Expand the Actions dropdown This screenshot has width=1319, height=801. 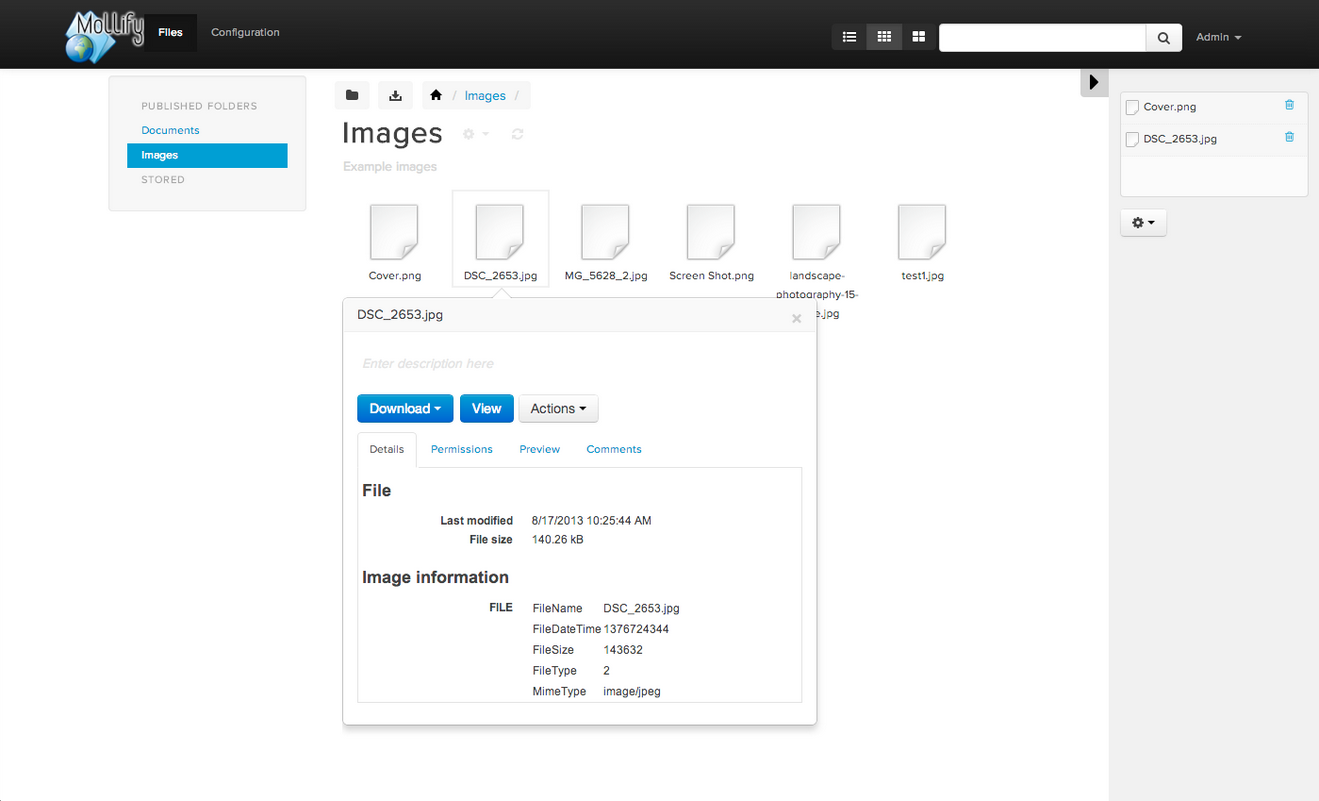tap(558, 408)
